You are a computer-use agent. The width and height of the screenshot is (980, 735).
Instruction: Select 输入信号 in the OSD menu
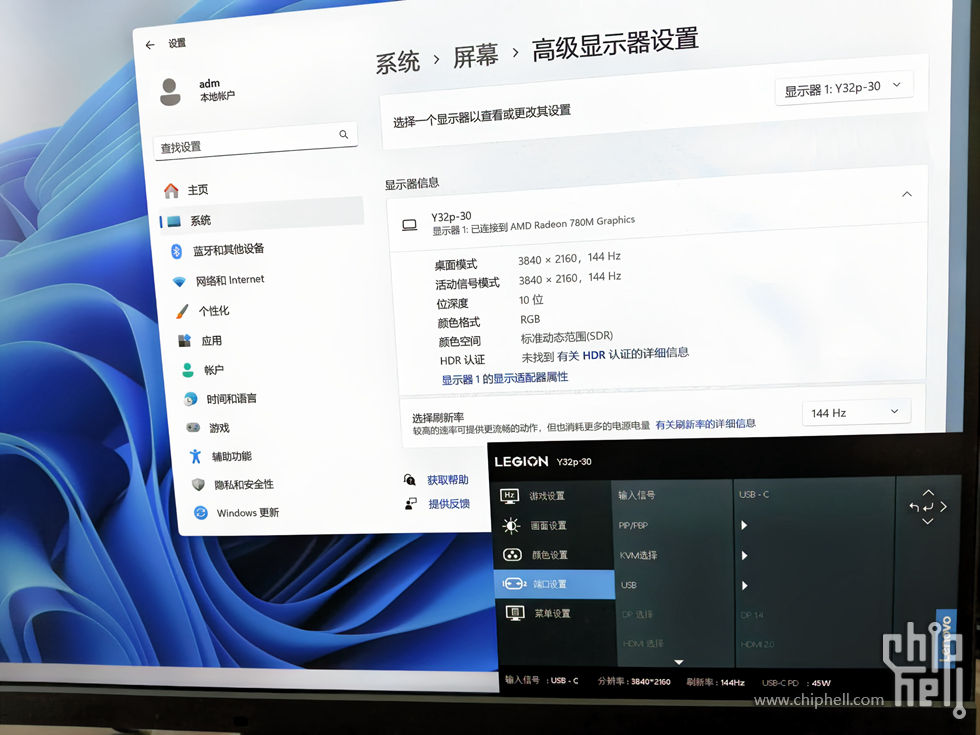coord(636,495)
